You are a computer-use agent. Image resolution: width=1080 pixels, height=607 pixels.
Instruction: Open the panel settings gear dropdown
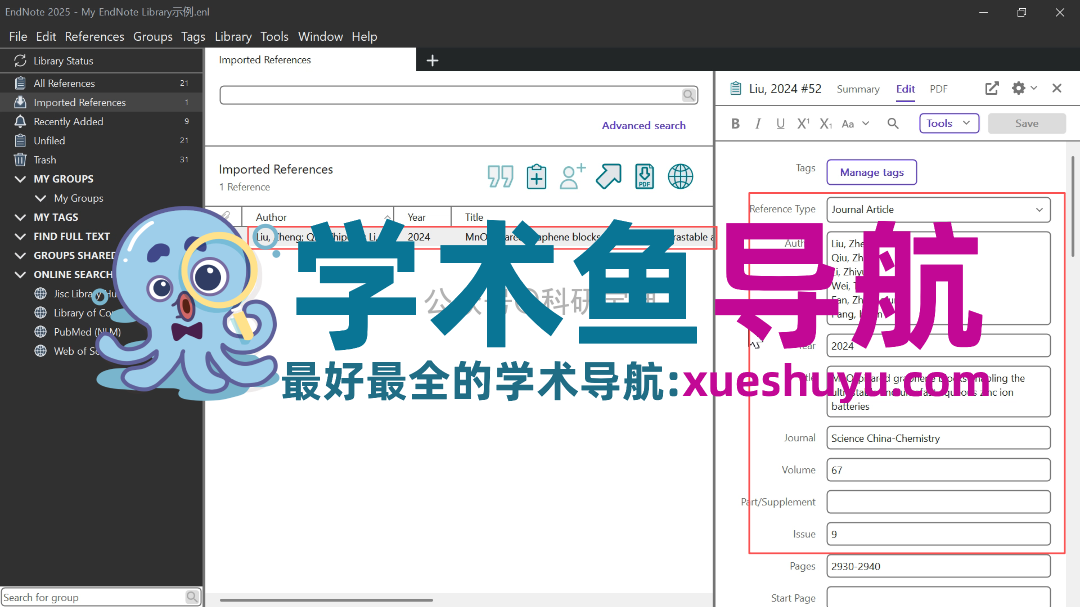coord(1024,88)
